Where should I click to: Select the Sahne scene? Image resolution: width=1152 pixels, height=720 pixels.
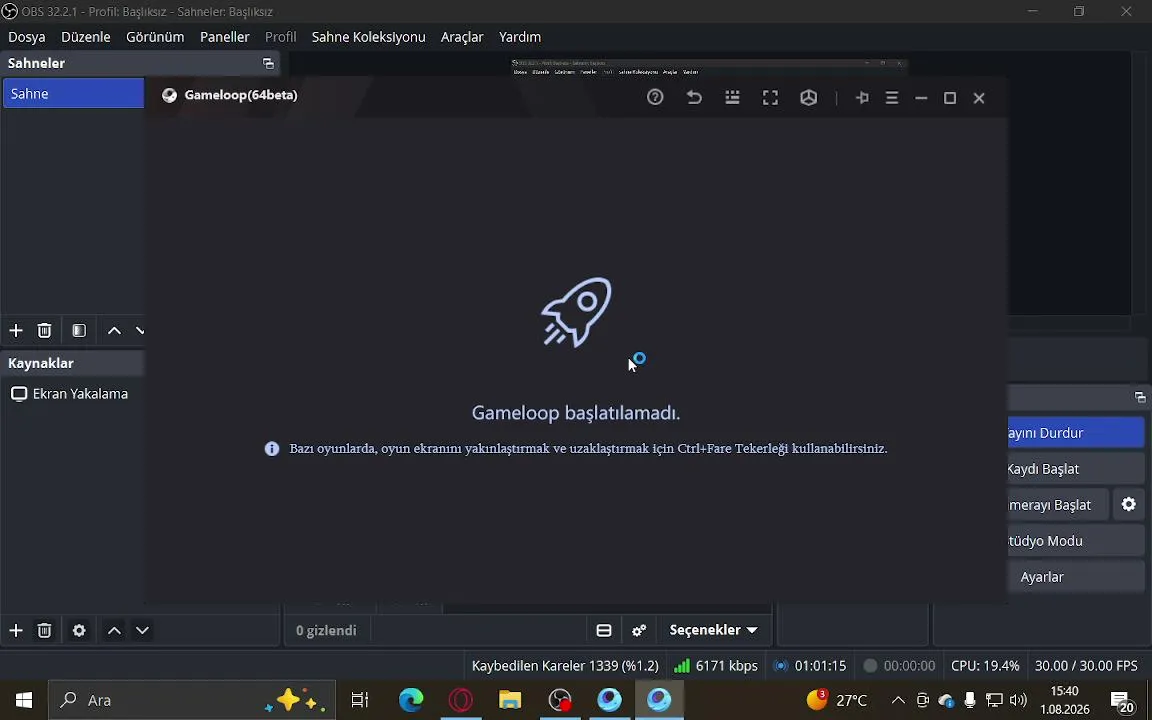(73, 93)
